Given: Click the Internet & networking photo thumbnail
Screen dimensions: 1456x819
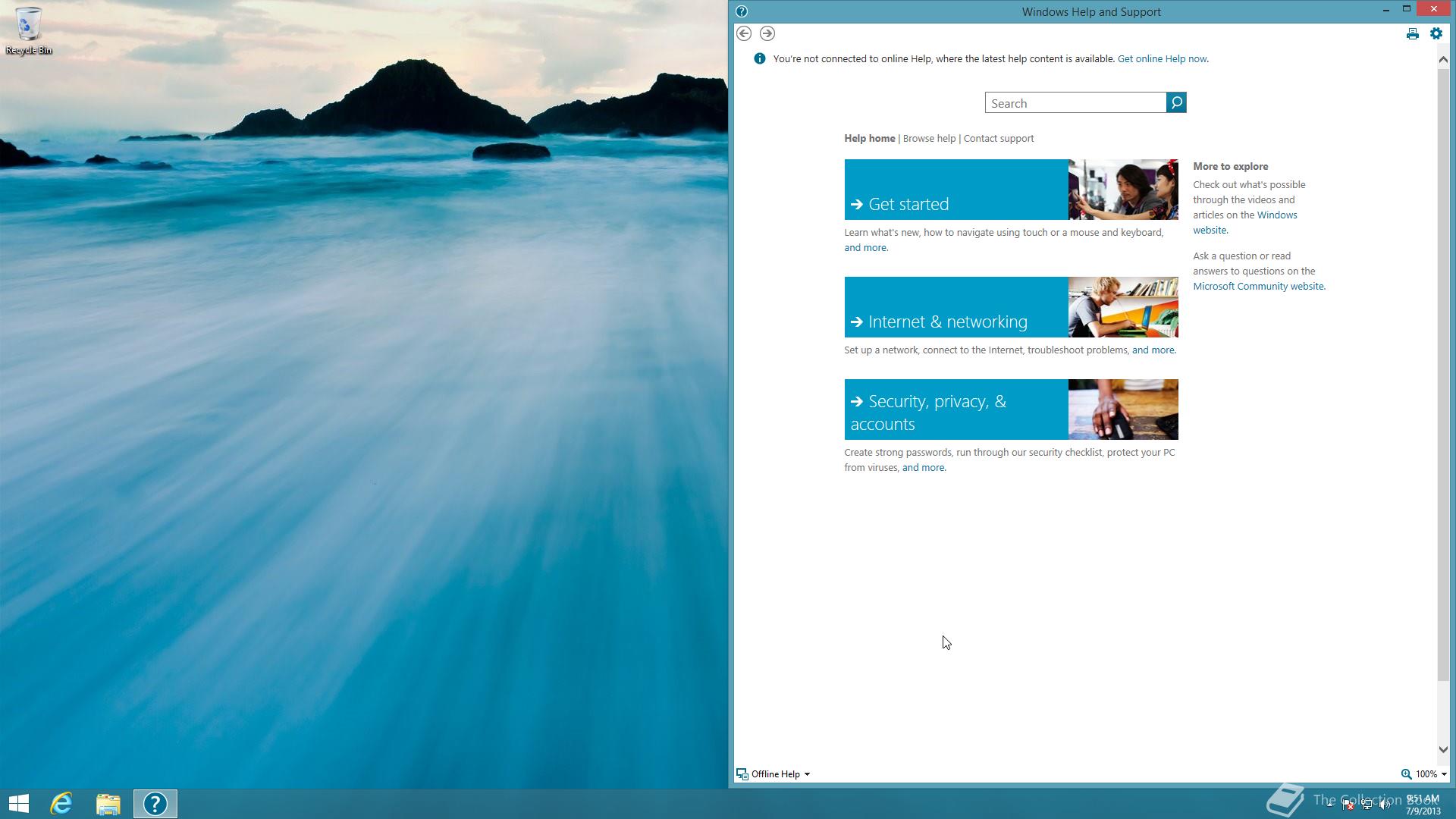Looking at the screenshot, I should tap(1123, 307).
